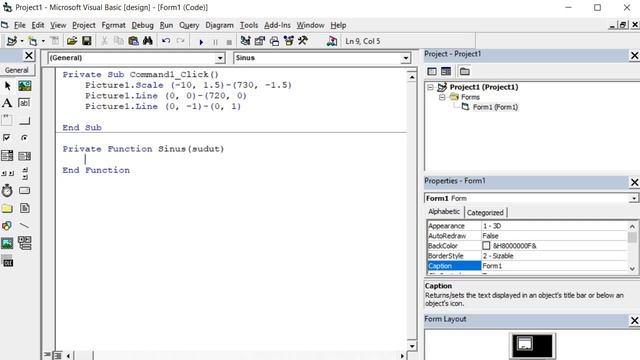Select the Pointer tool in the toolbox
The width and height of the screenshot is (640, 360).
tap(7, 86)
